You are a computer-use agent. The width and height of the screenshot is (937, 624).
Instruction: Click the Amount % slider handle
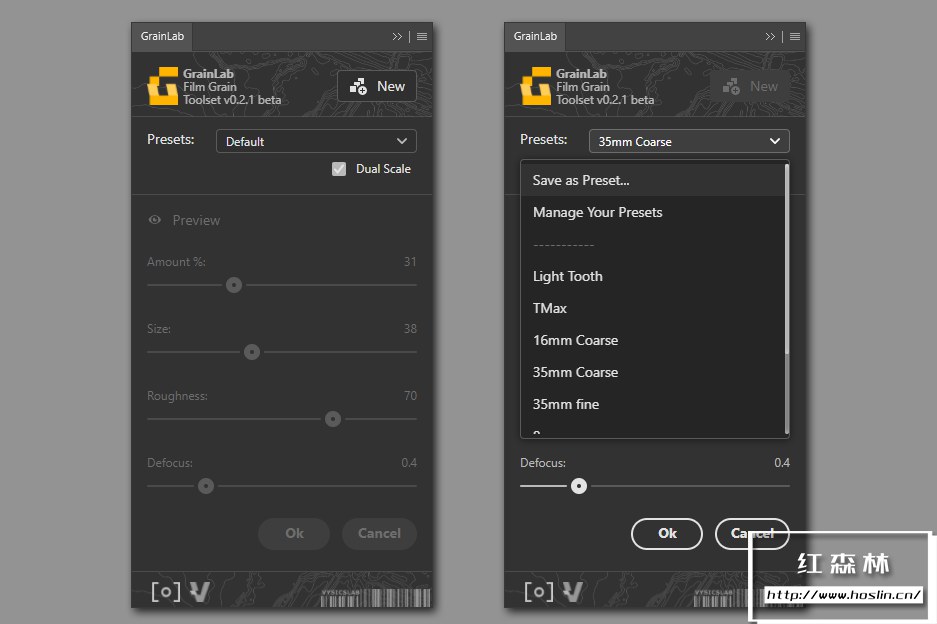234,285
